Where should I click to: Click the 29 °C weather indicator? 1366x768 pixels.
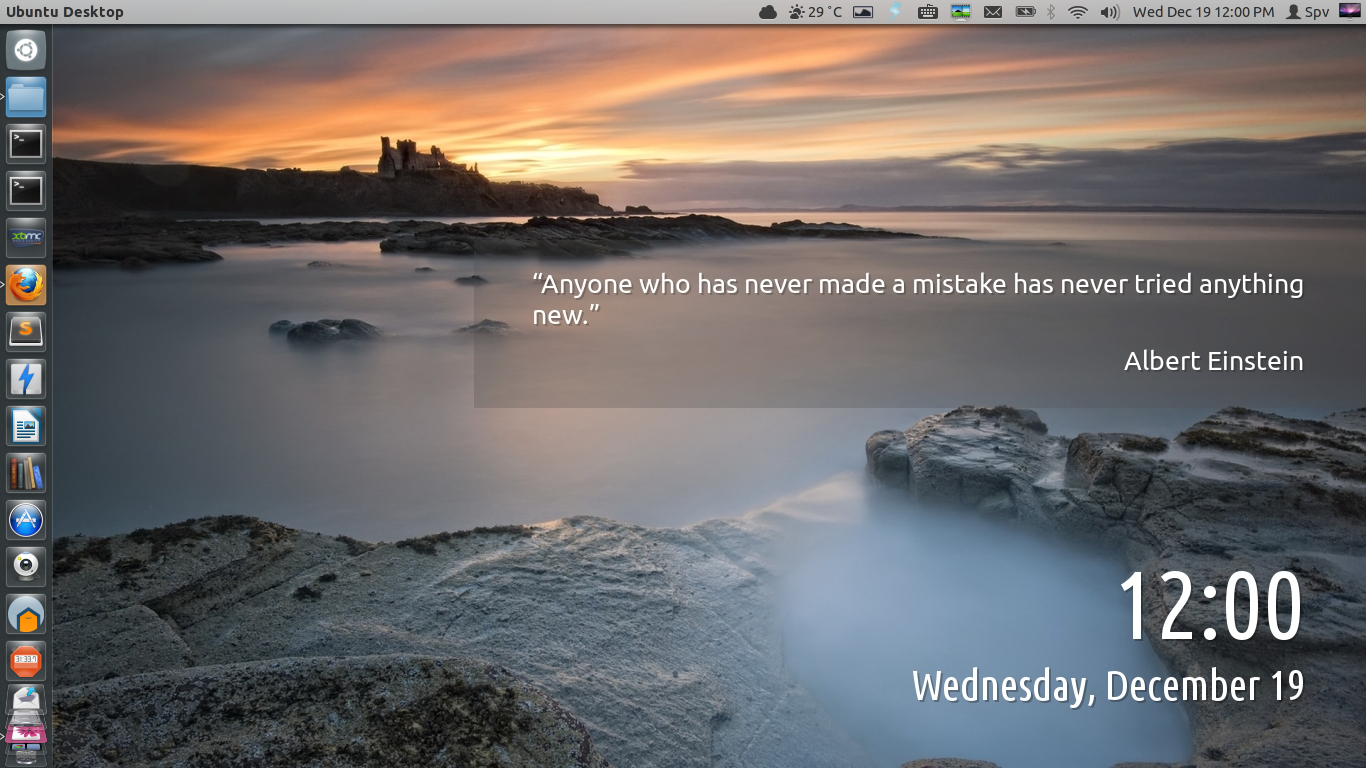point(815,12)
